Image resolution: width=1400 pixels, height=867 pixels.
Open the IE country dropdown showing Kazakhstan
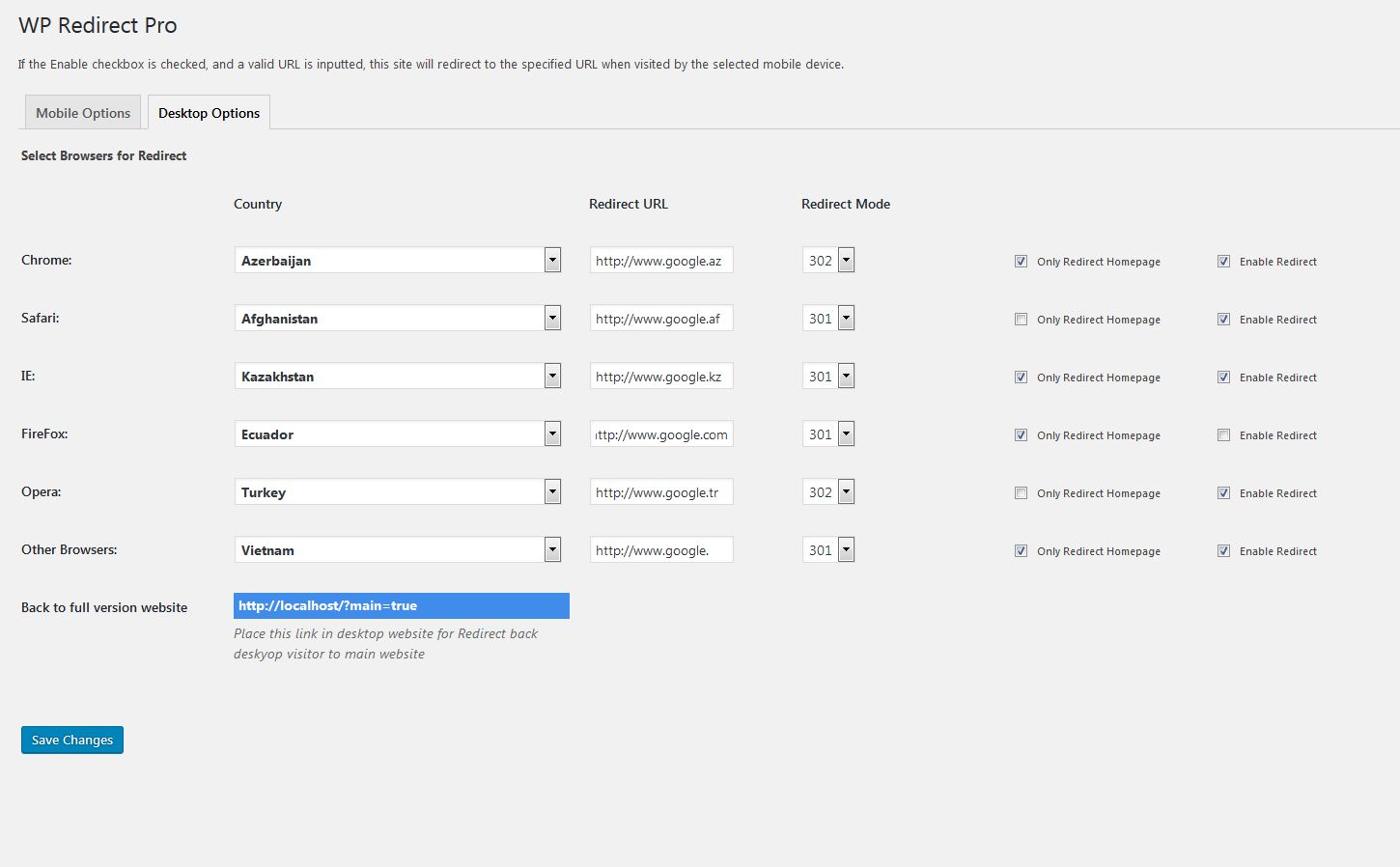click(397, 377)
